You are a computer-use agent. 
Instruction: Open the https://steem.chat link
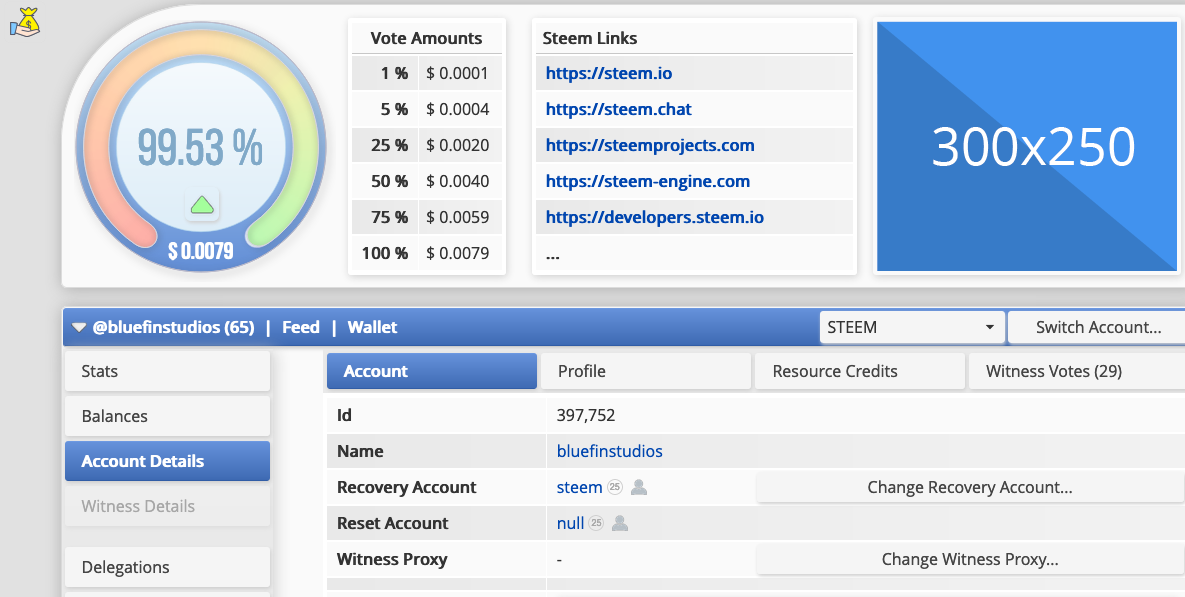click(x=618, y=109)
